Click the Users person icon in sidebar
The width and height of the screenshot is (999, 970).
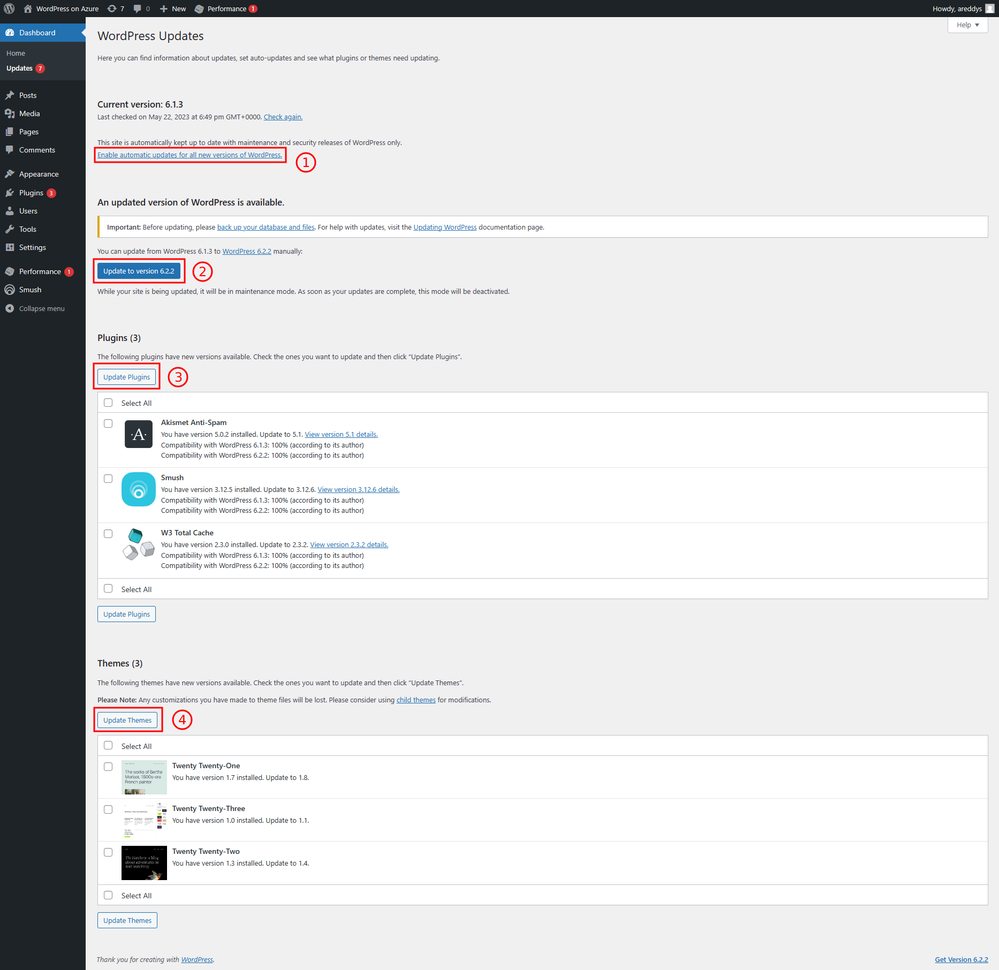[10, 211]
